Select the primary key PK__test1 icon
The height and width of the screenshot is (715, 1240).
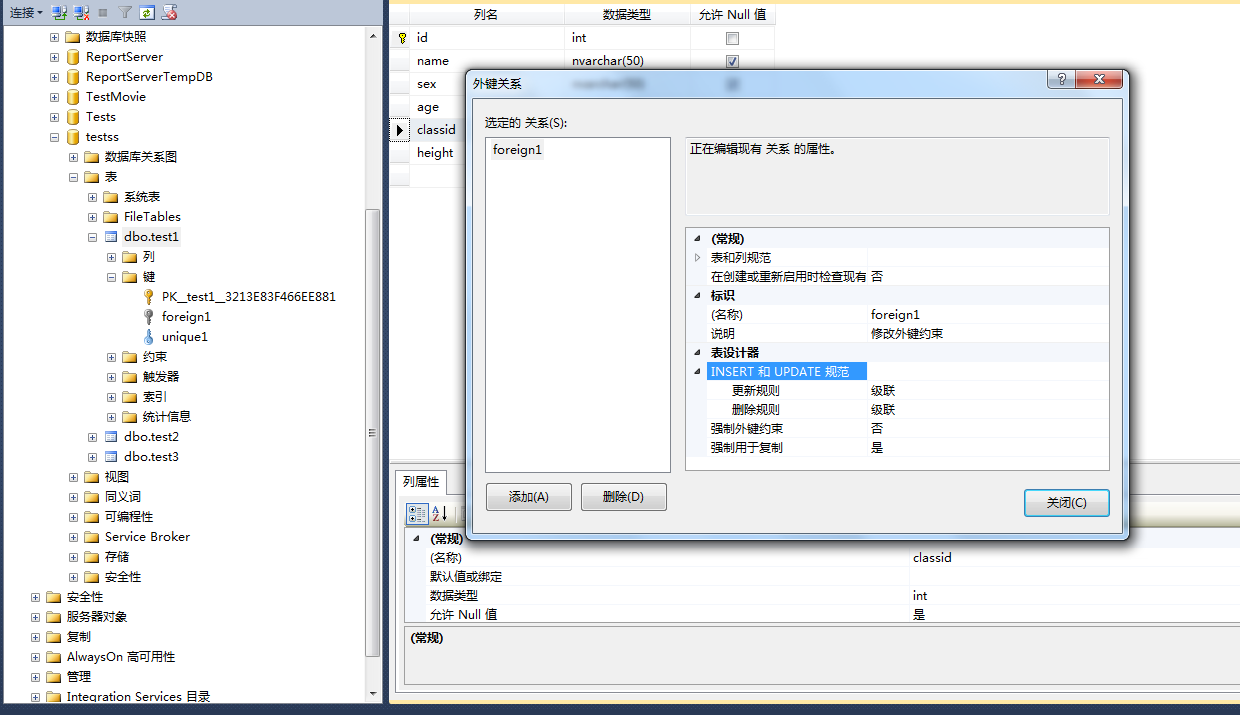pos(149,297)
